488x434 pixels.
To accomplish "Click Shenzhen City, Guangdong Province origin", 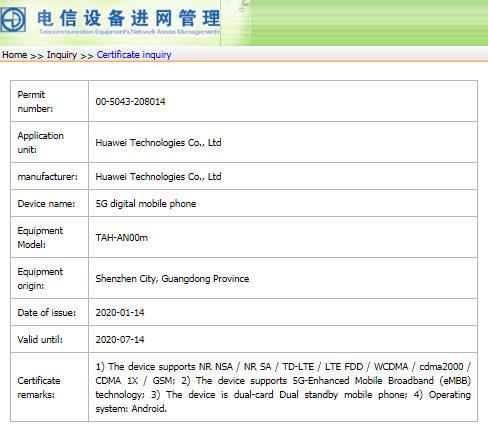I will tap(172, 279).
